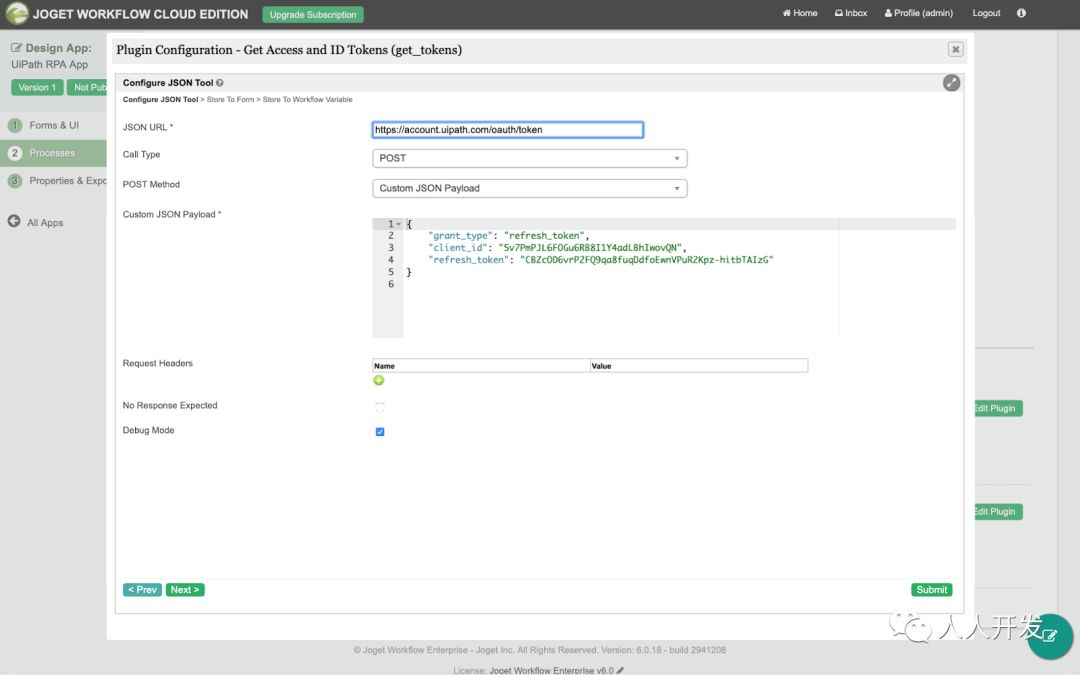
Task: Submit the plugin configuration
Action: coord(931,590)
